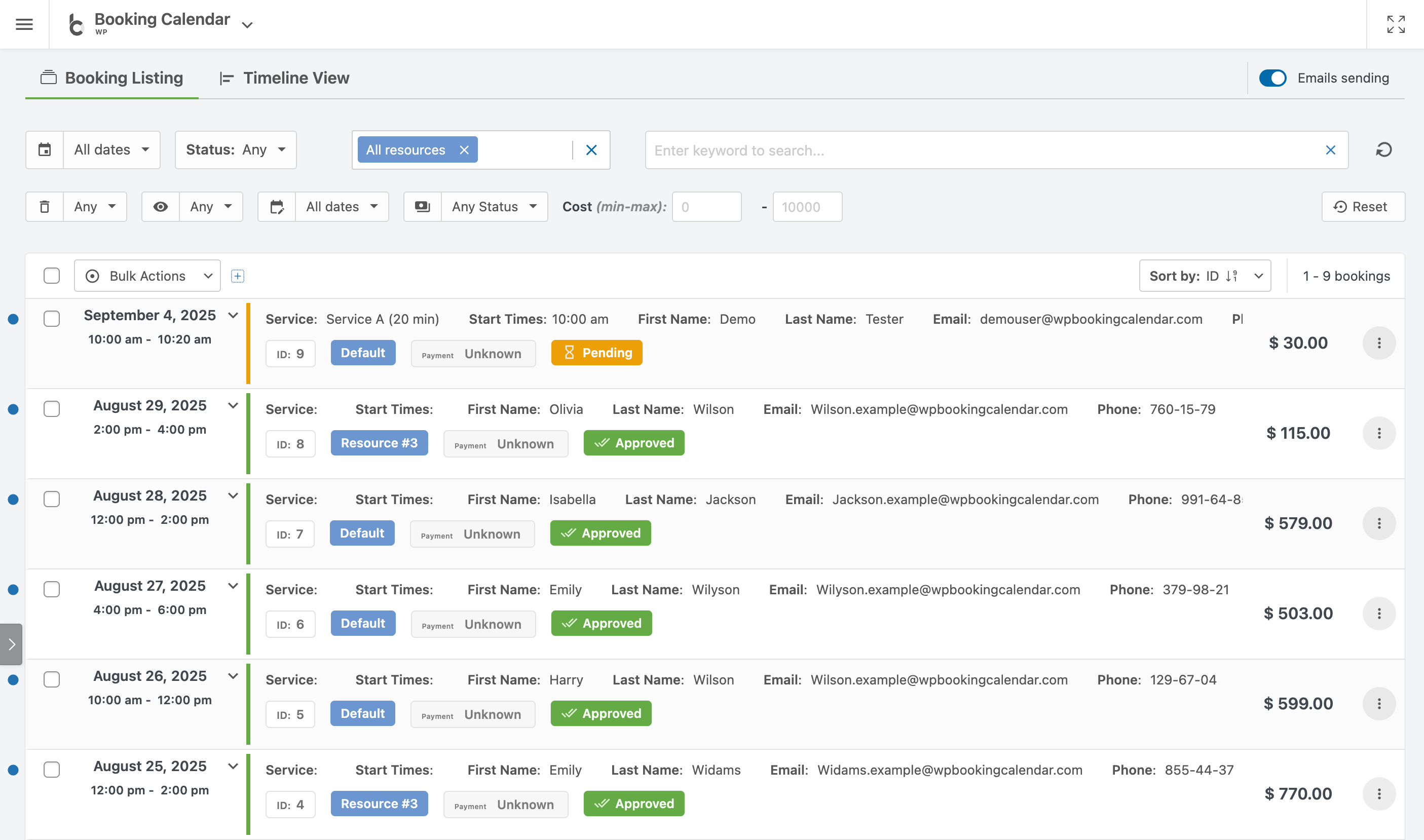Screen dimensions: 1424x840
Task: Click Approved badge on booking ID 8
Action: pos(633,443)
